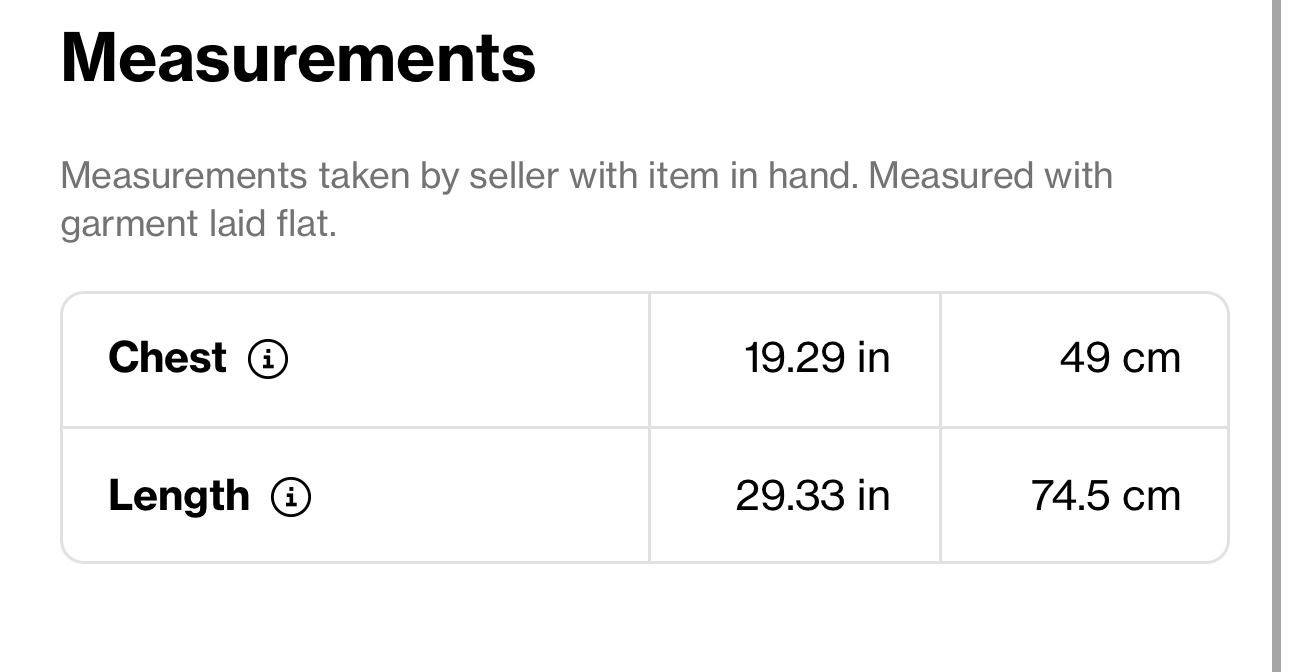Image resolution: width=1290 pixels, height=672 pixels.
Task: Click the 29.33 in length value
Action: pyautogui.click(x=812, y=495)
